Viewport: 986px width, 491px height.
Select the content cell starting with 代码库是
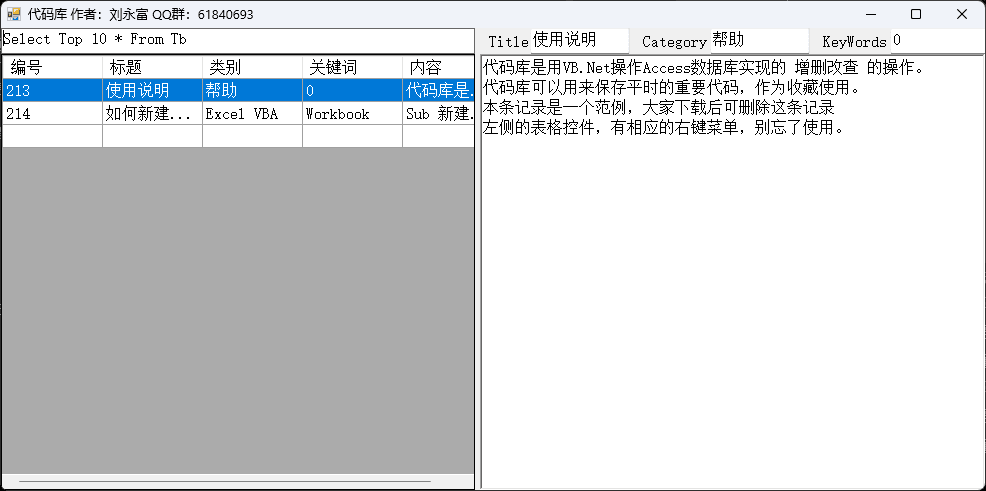(438, 91)
